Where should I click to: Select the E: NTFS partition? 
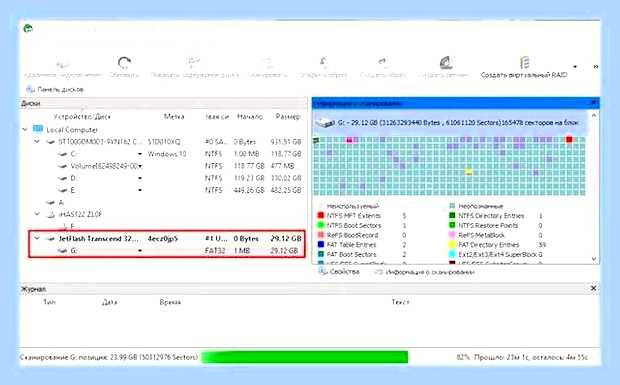(x=163, y=190)
